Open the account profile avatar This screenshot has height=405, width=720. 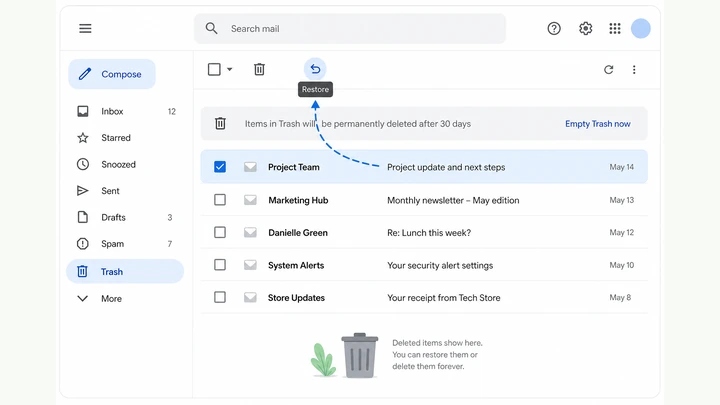tap(641, 28)
